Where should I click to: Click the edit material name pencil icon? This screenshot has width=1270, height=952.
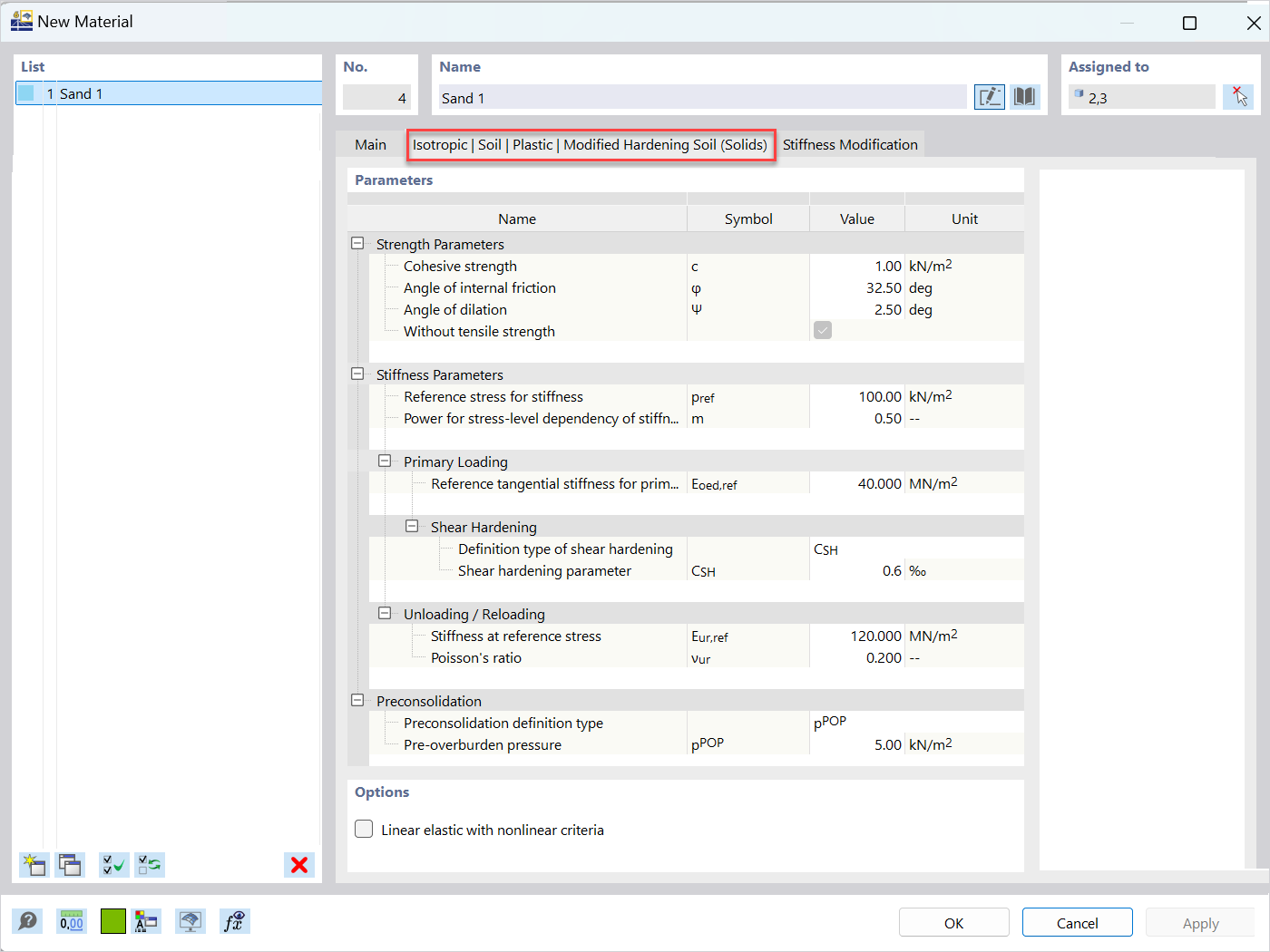coord(990,96)
